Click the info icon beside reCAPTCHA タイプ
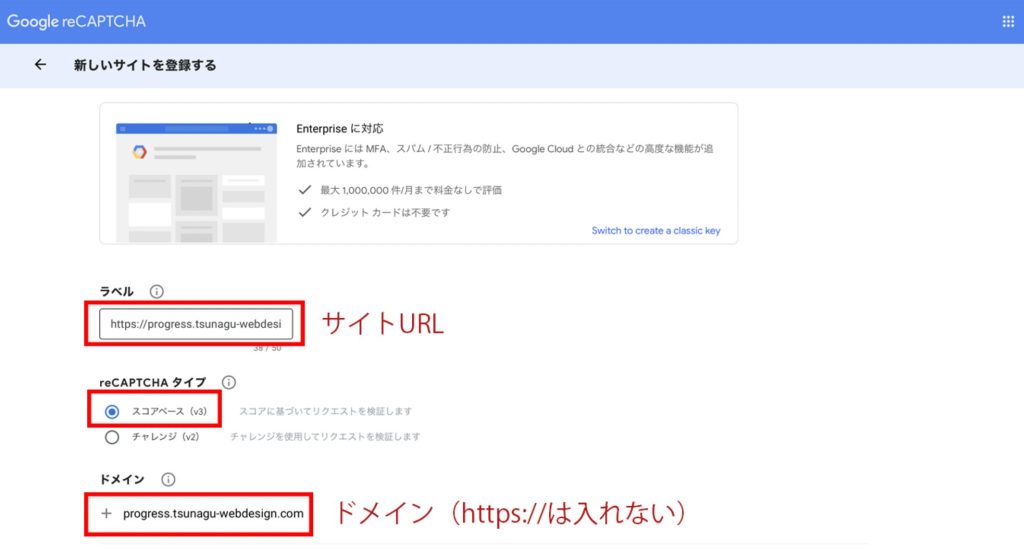Image resolution: width=1024 pixels, height=554 pixels. point(228,382)
